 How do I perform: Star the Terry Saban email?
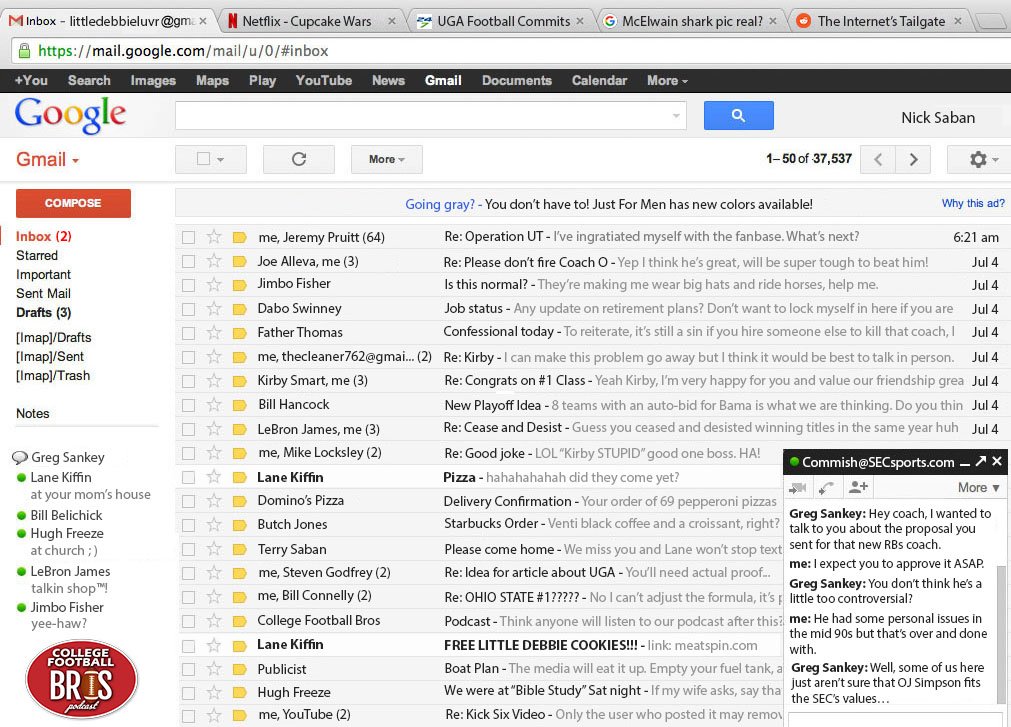(x=214, y=549)
